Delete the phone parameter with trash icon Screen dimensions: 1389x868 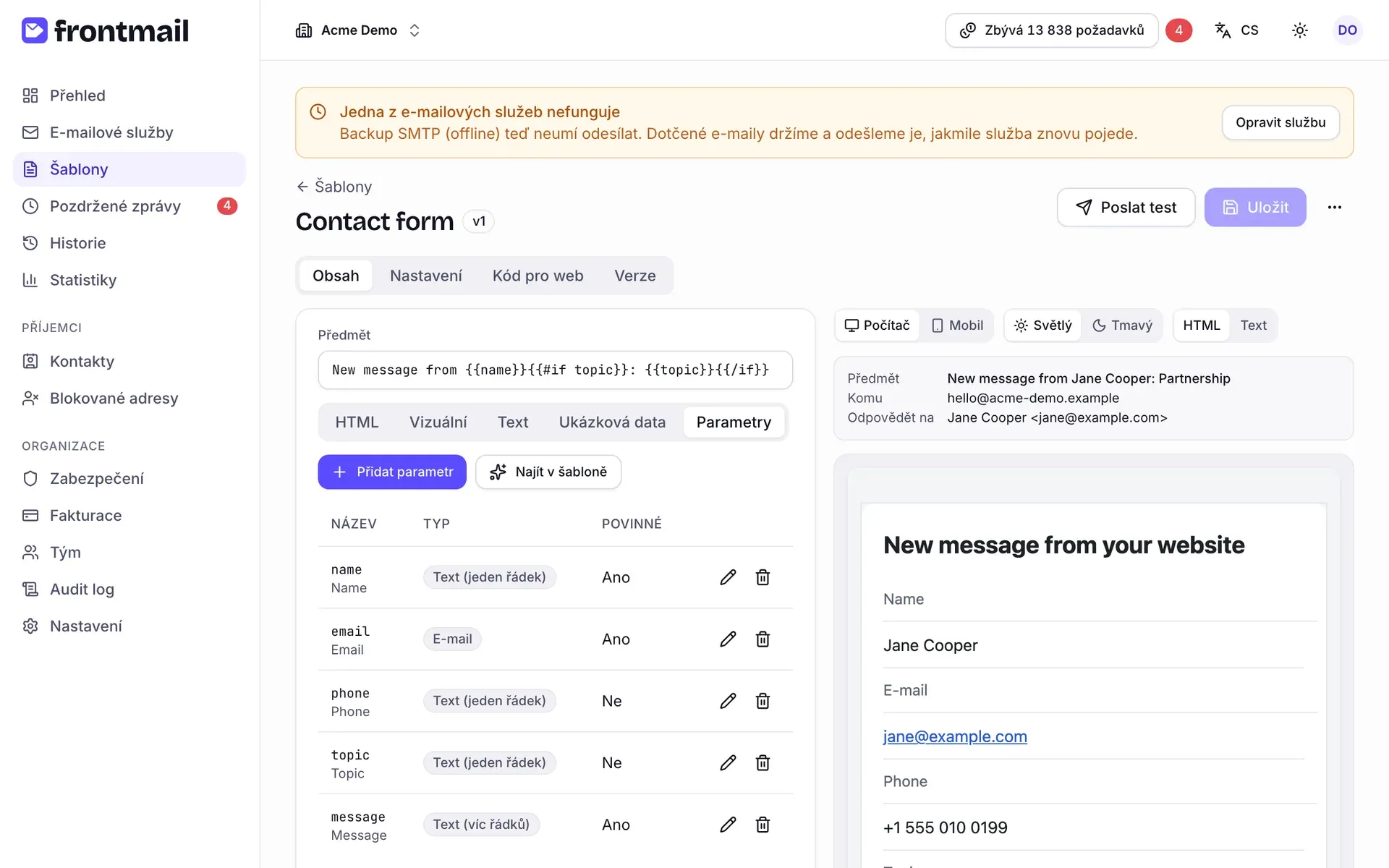pos(763,701)
